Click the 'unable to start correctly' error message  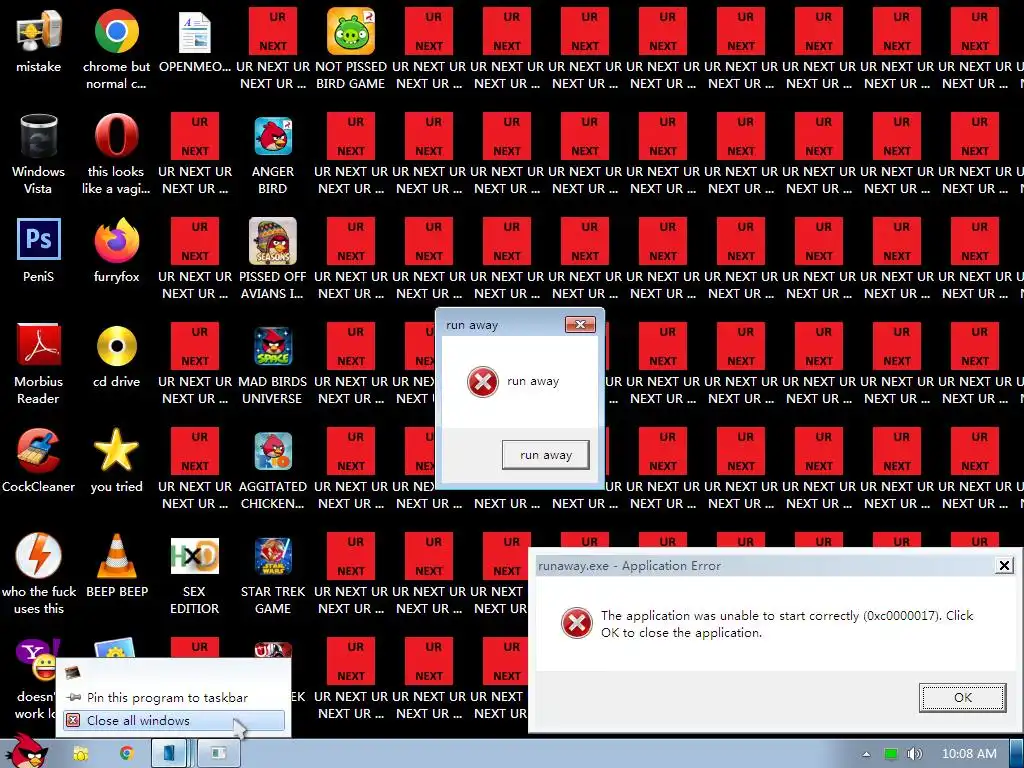coord(787,624)
